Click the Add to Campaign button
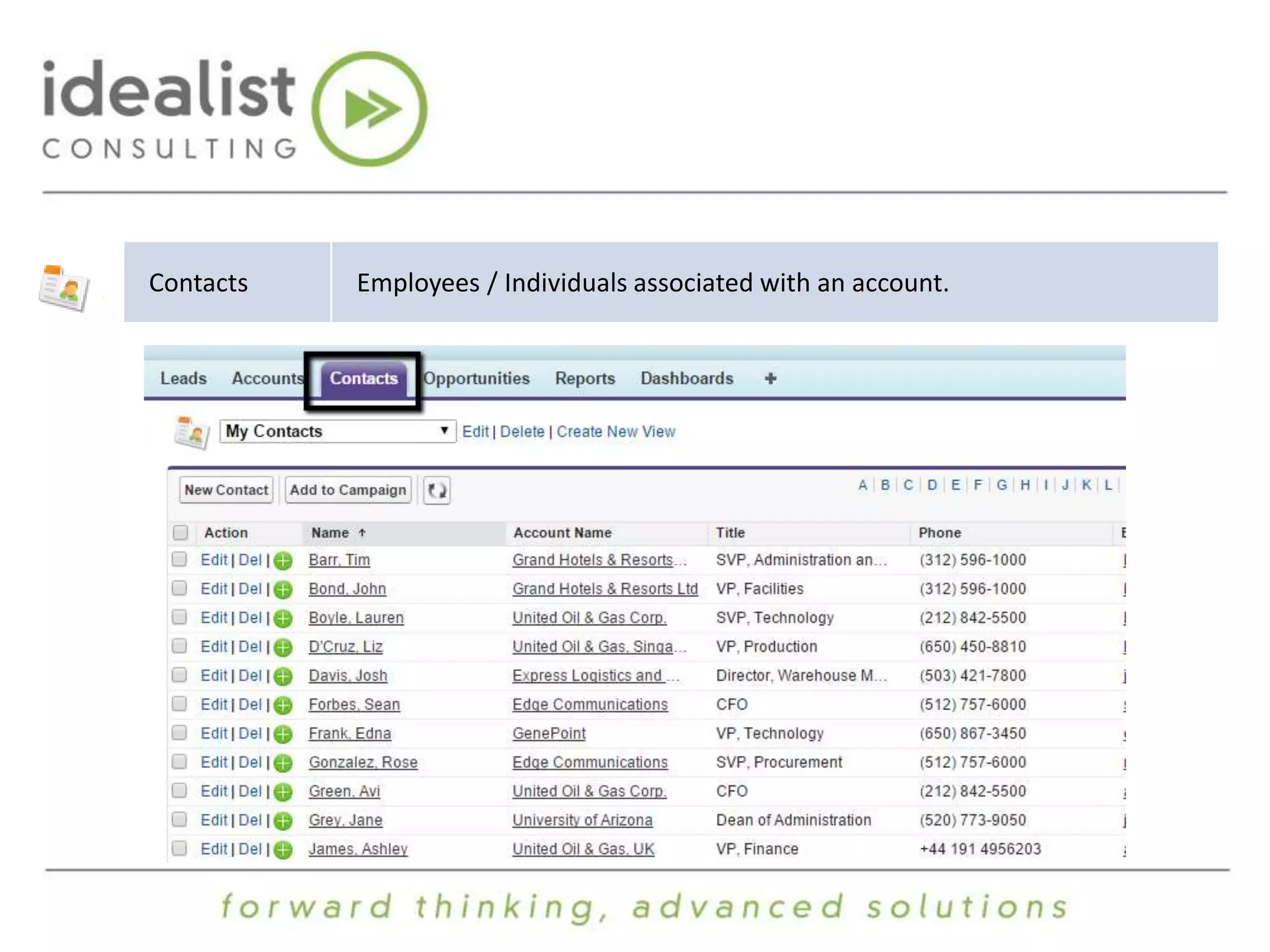The height and width of the screenshot is (952, 1270). [348, 490]
